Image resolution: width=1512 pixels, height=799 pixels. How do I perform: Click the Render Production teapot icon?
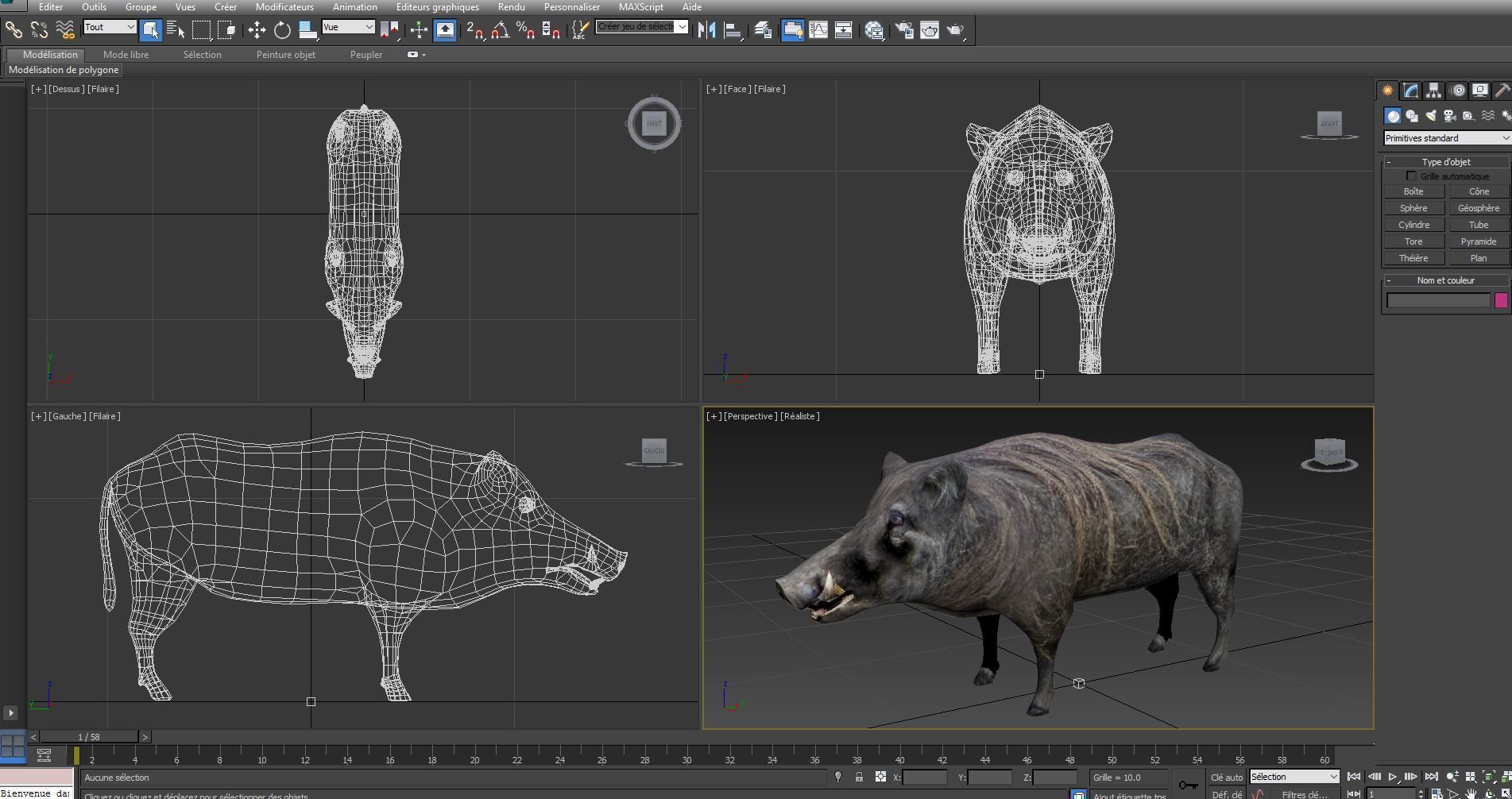[955, 30]
